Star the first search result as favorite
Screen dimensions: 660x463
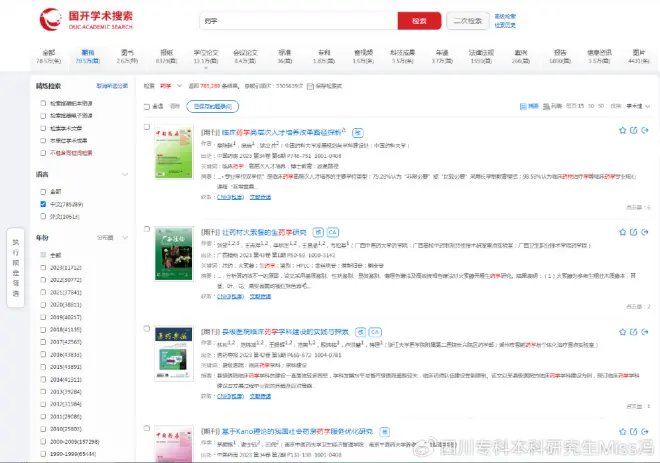pyautogui.click(x=622, y=130)
